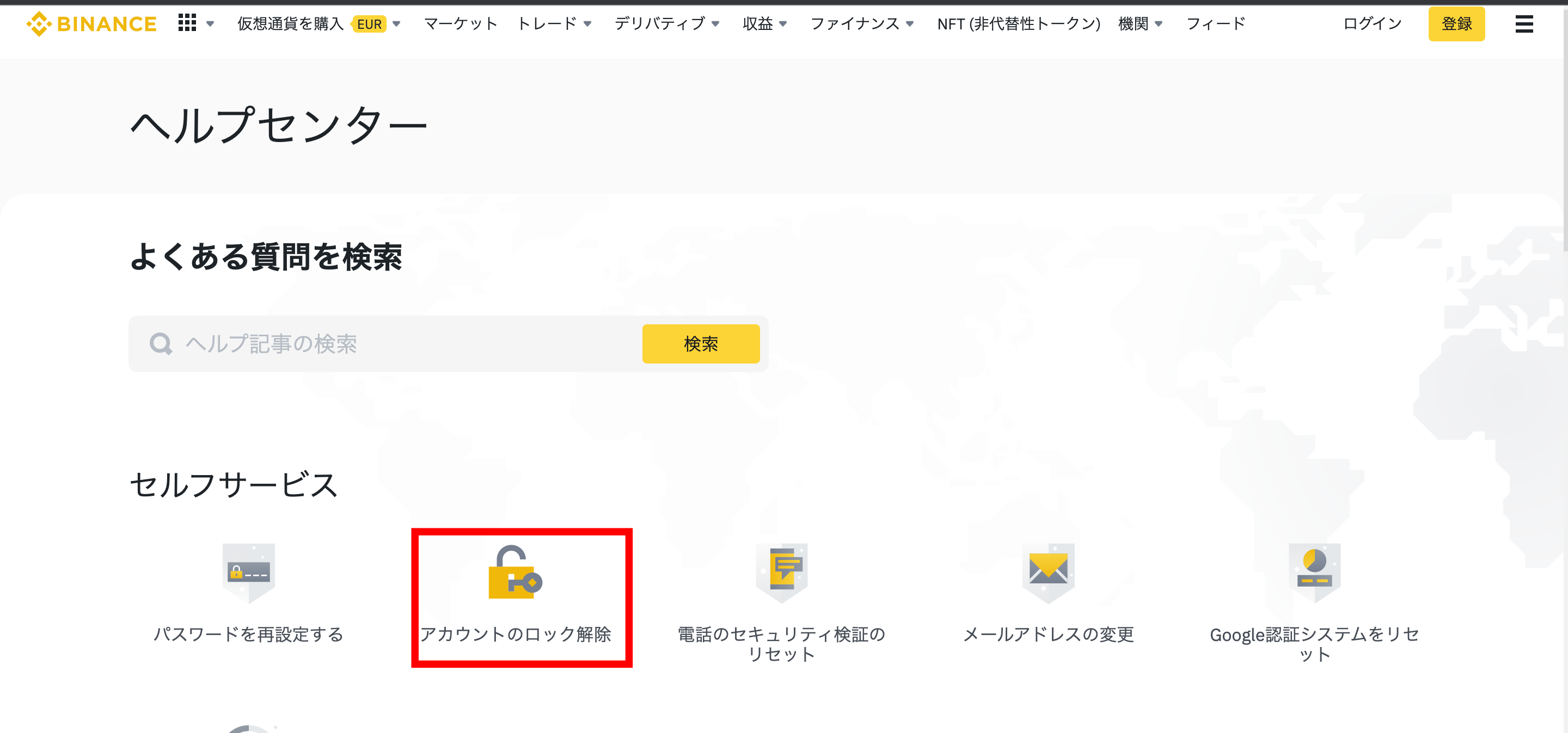Open the デリバティブ dropdown
1568x733 pixels.
point(716,24)
